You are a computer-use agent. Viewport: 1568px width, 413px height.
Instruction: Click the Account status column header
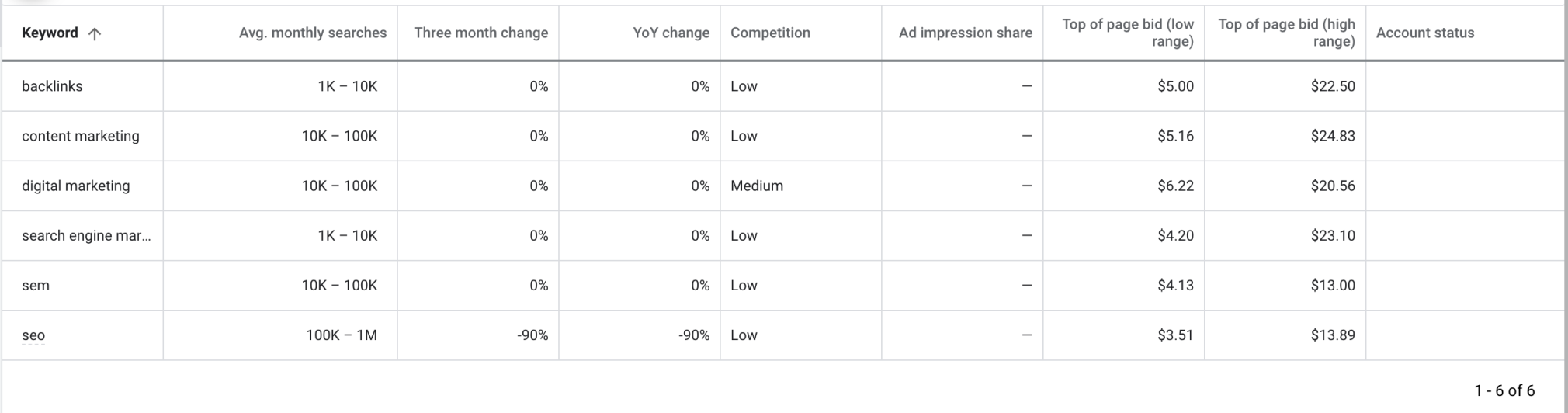[x=1424, y=33]
